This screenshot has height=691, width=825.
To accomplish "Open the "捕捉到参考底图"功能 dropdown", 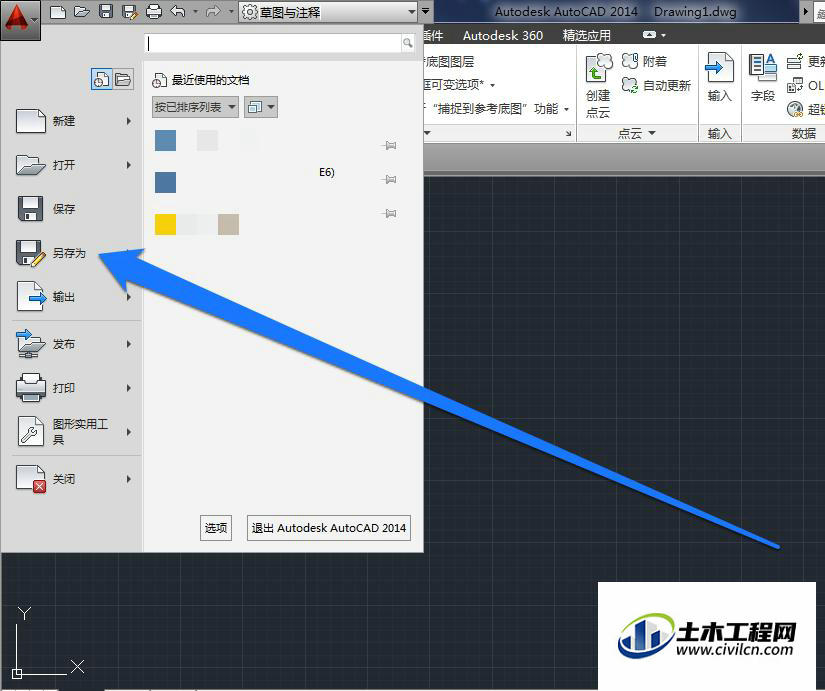I will 566,109.
